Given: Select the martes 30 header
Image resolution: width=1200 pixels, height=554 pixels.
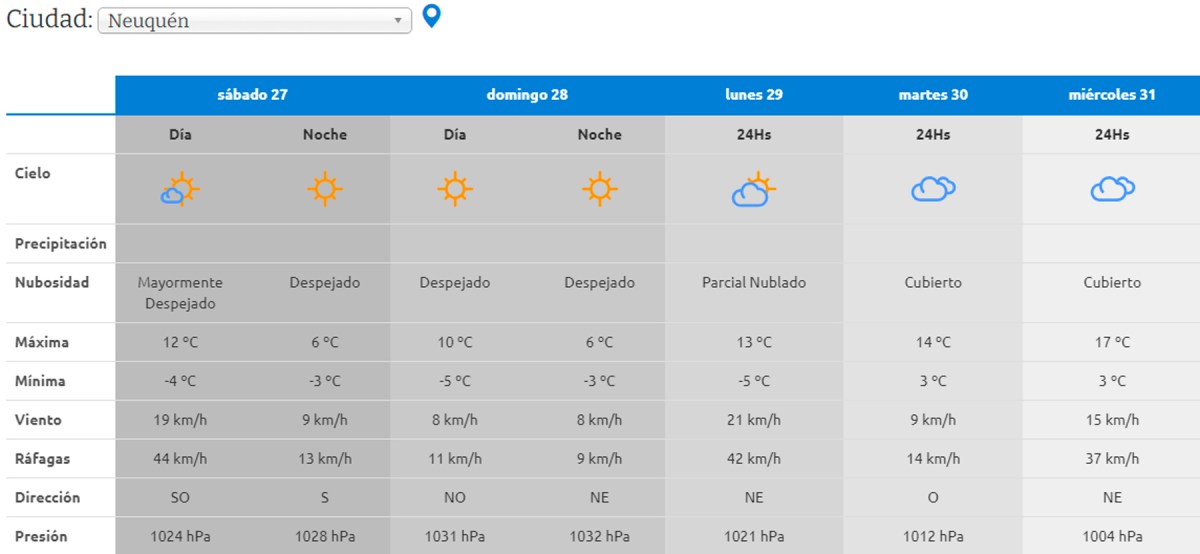Looking at the screenshot, I should 932,95.
